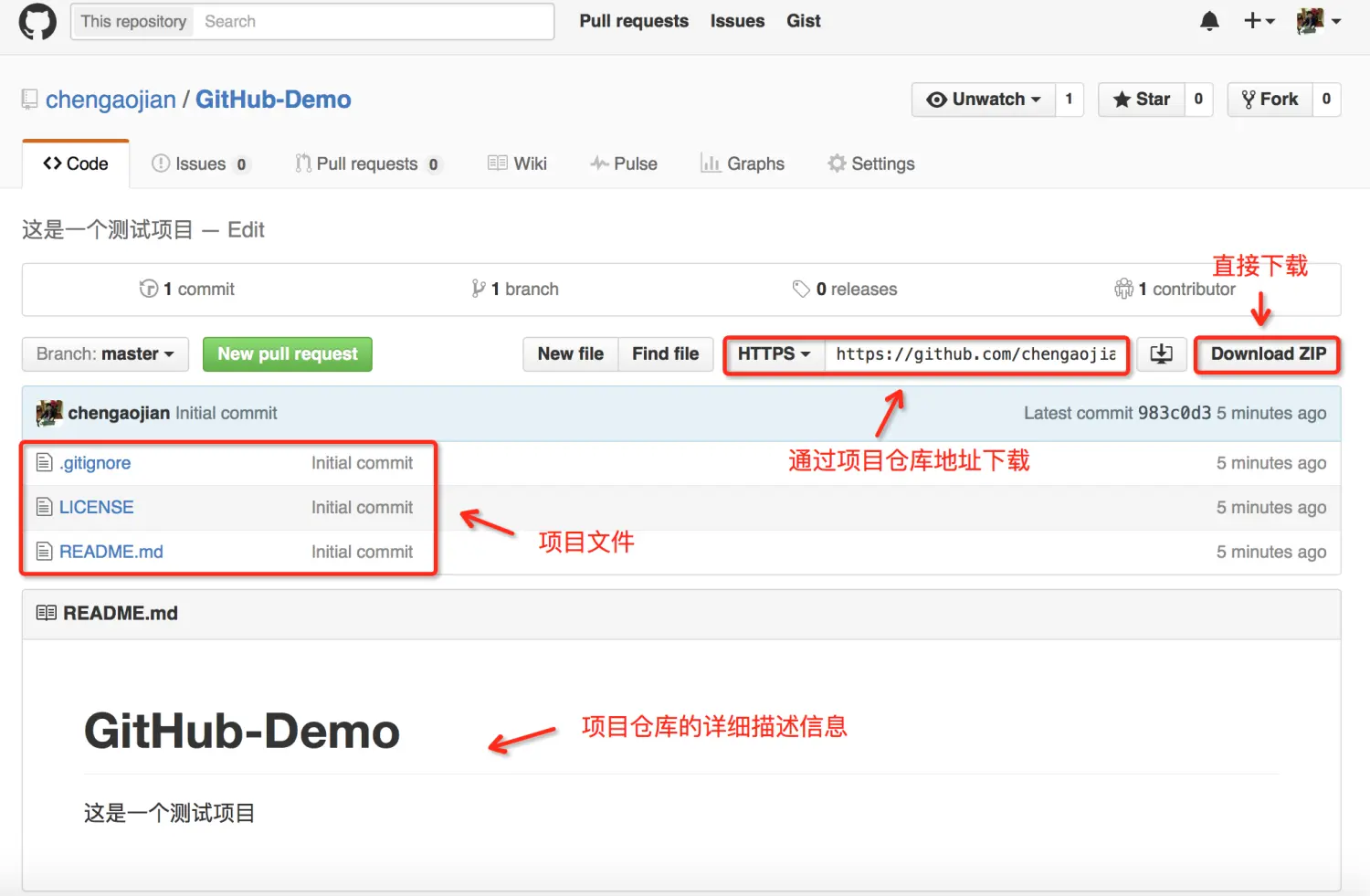
Task: Open the Wiki tab
Action: (518, 163)
